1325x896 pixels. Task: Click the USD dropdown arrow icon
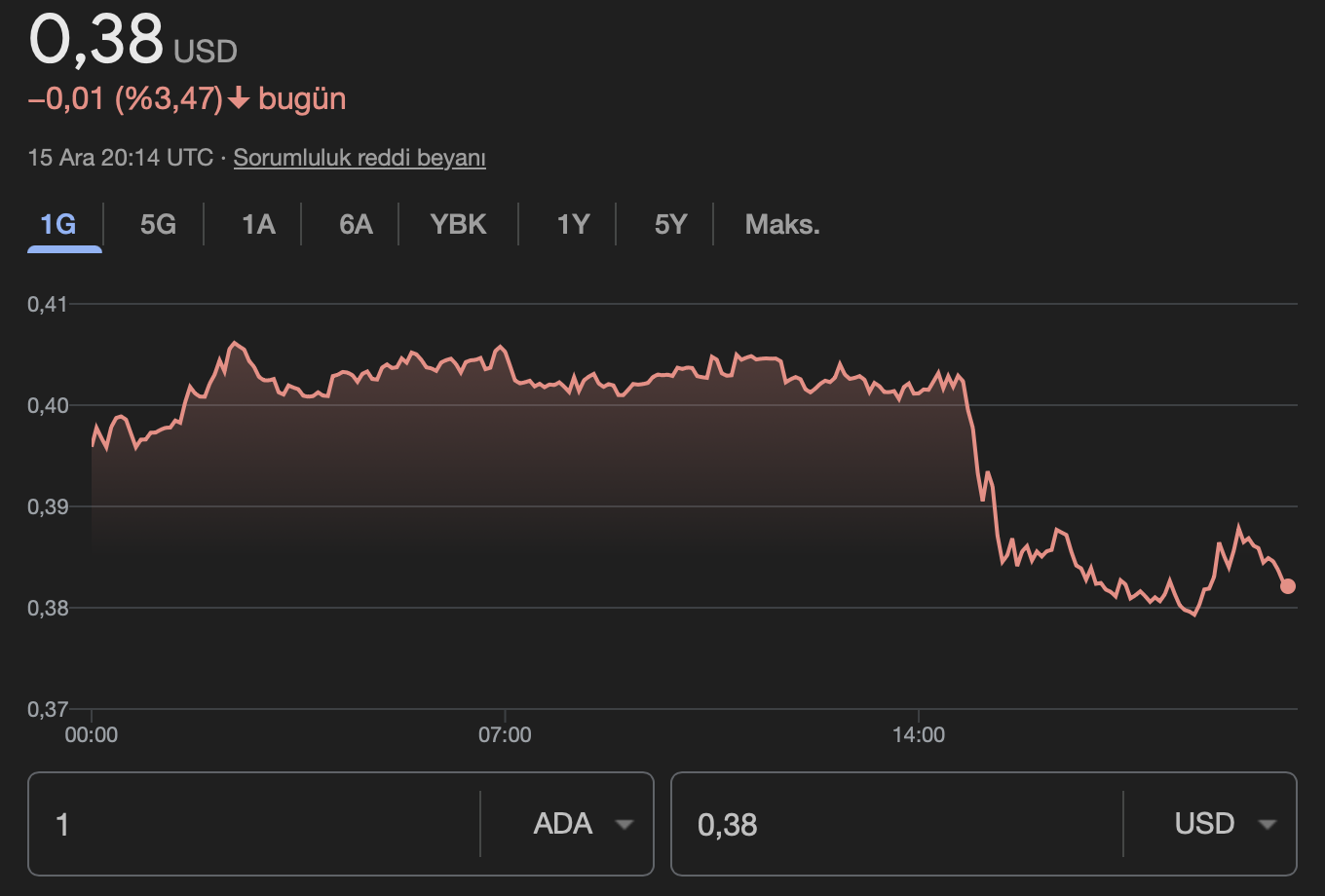click(x=1267, y=825)
